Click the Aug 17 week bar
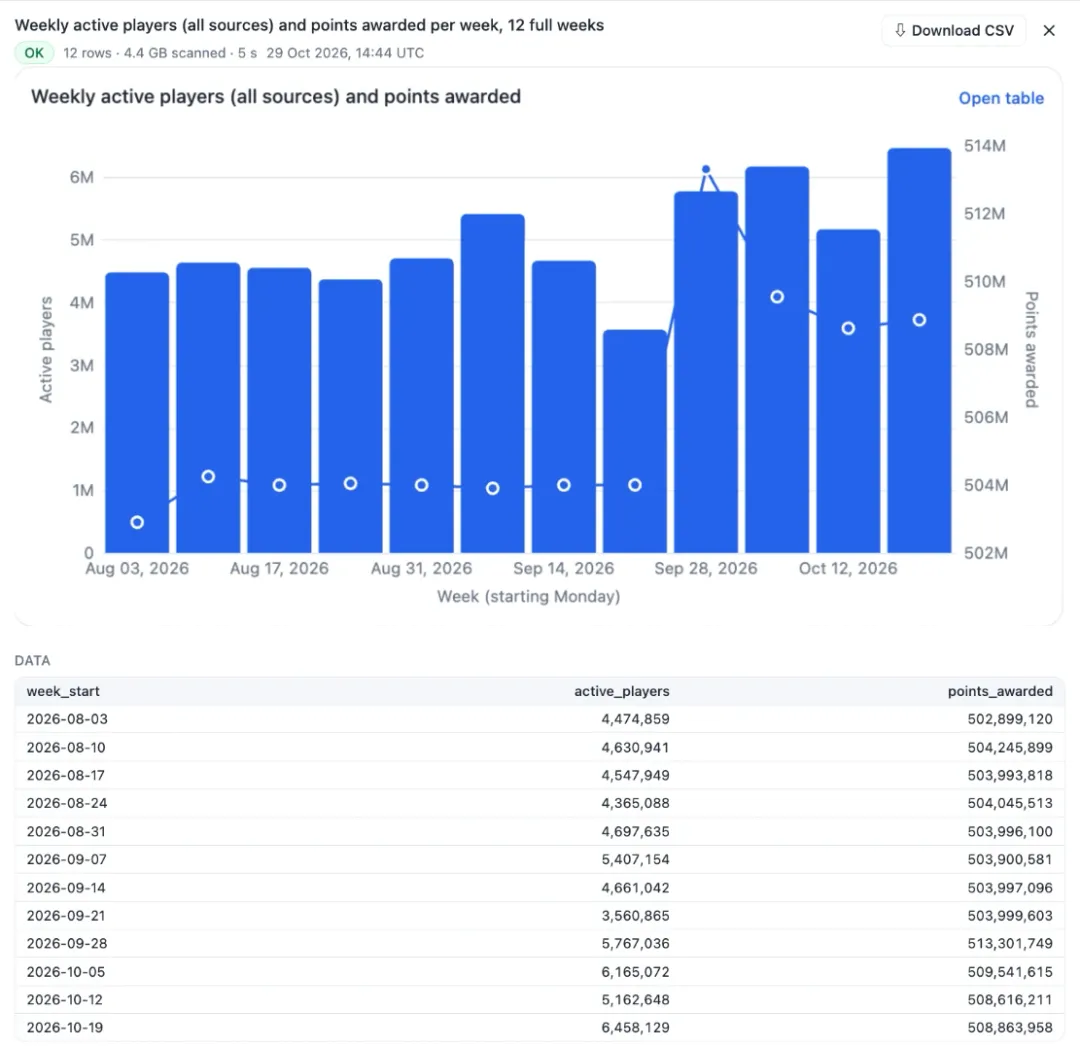 coord(279,410)
